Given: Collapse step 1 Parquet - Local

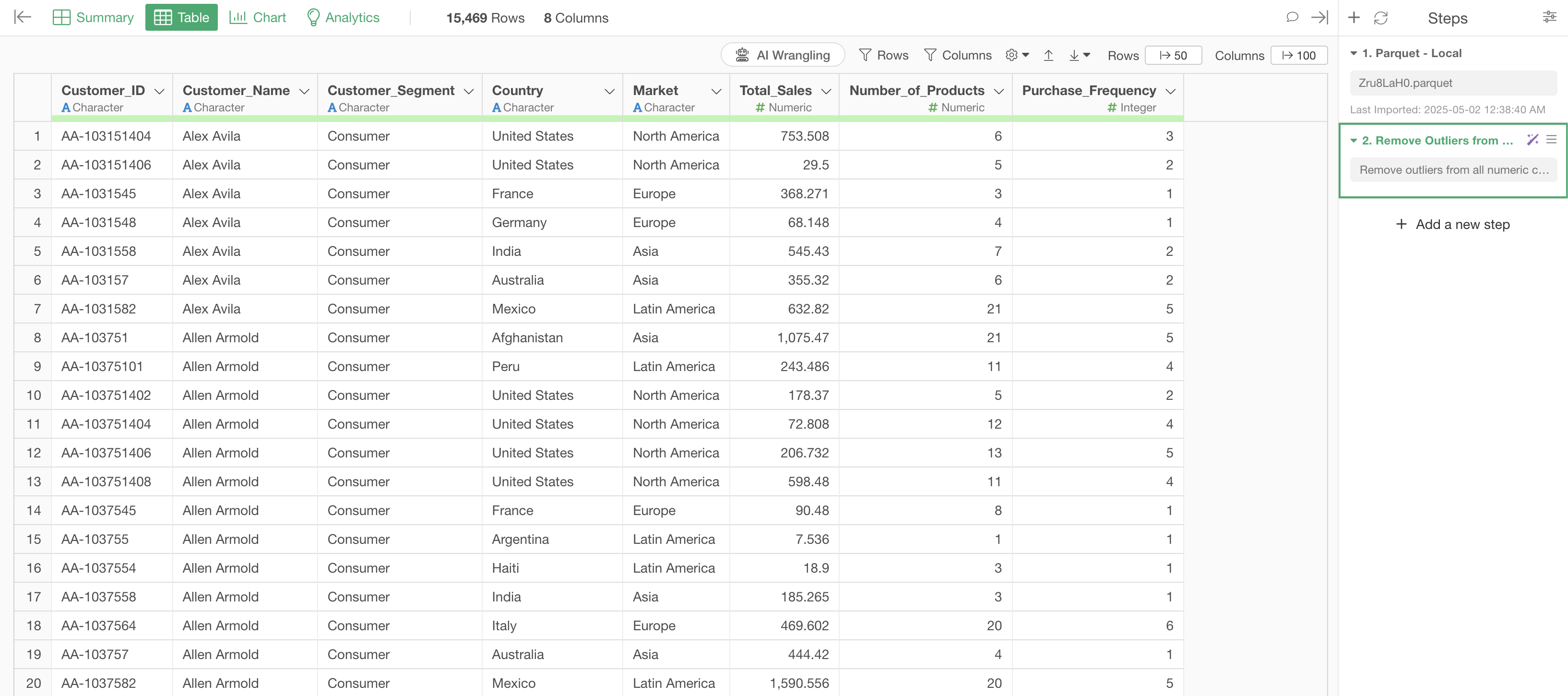Looking at the screenshot, I should [1354, 54].
